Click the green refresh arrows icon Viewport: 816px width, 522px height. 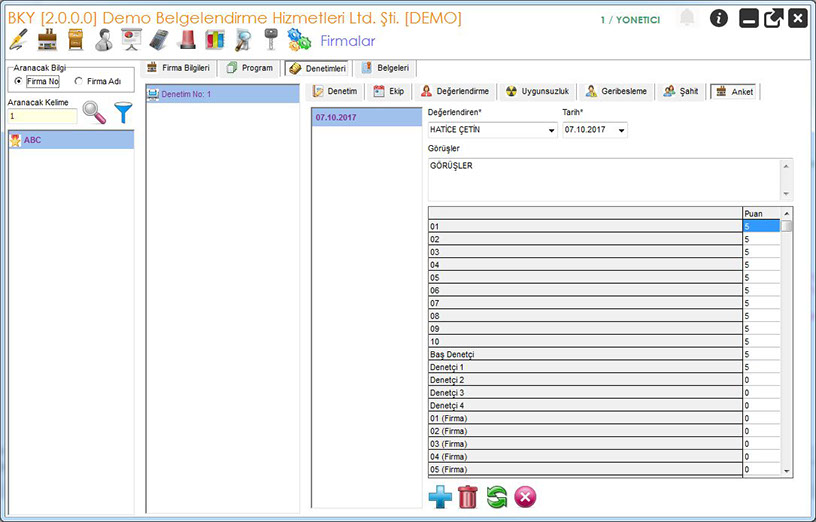tap(496, 496)
